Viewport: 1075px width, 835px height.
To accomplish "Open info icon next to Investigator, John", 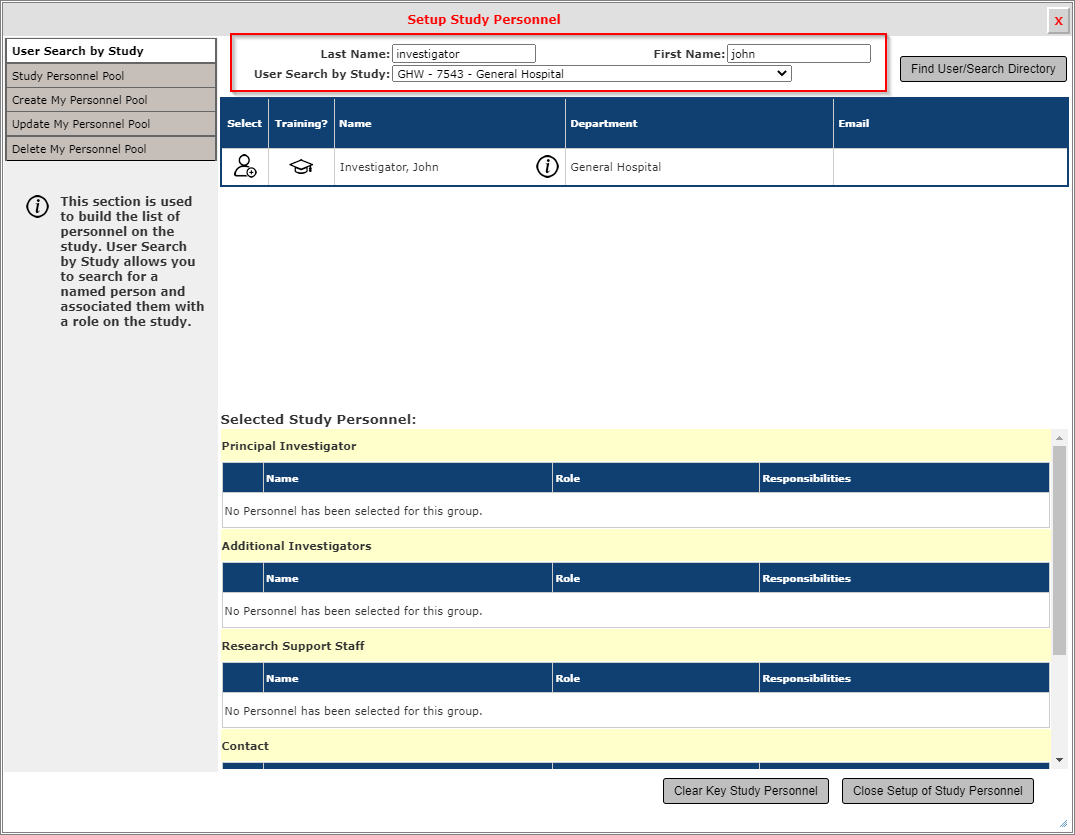I will pos(547,166).
